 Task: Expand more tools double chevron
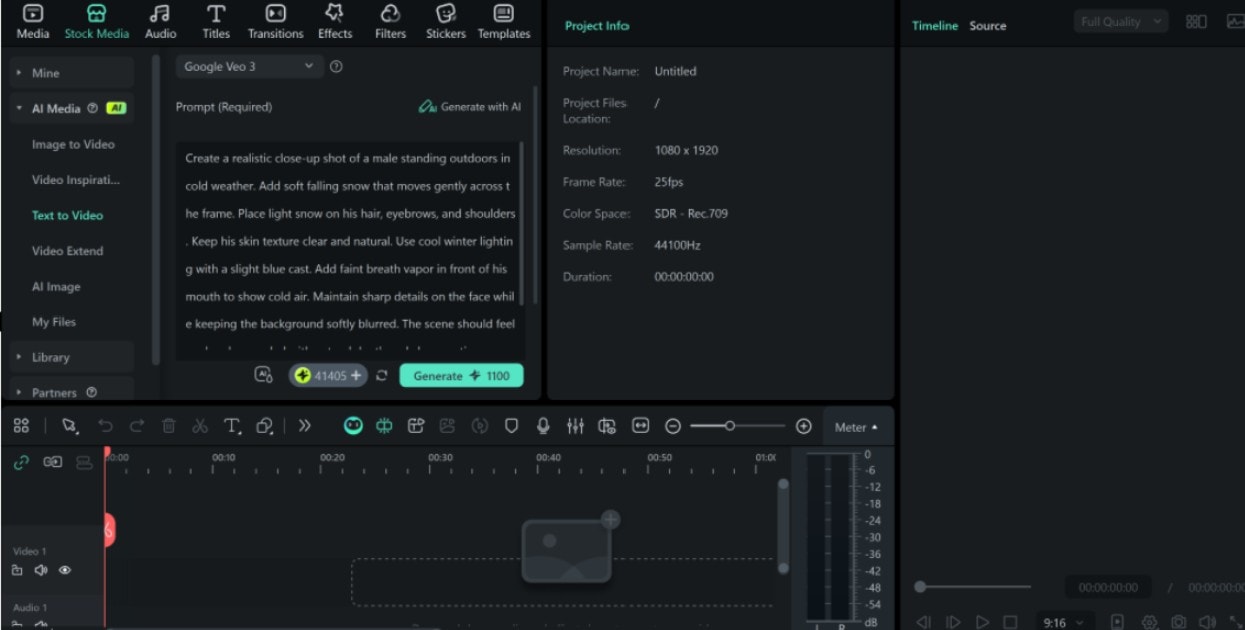point(305,426)
